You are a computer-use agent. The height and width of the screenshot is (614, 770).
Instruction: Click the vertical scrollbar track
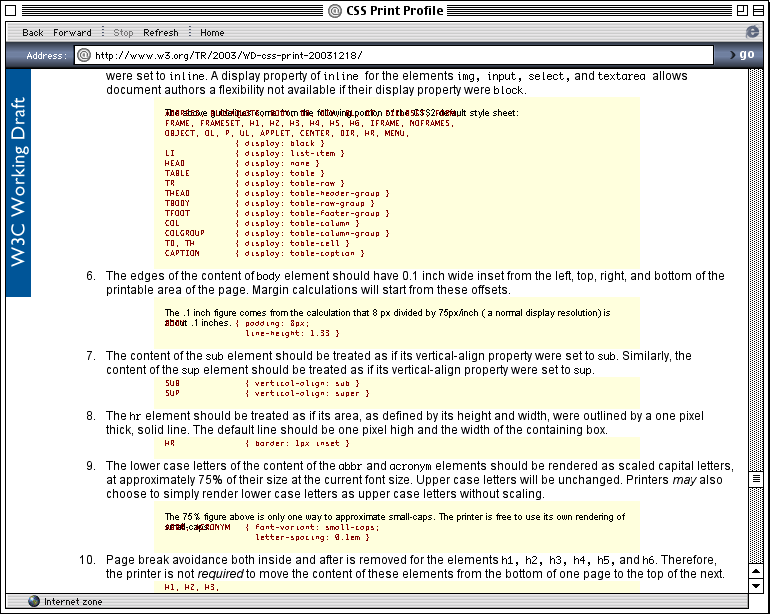(x=758, y=300)
